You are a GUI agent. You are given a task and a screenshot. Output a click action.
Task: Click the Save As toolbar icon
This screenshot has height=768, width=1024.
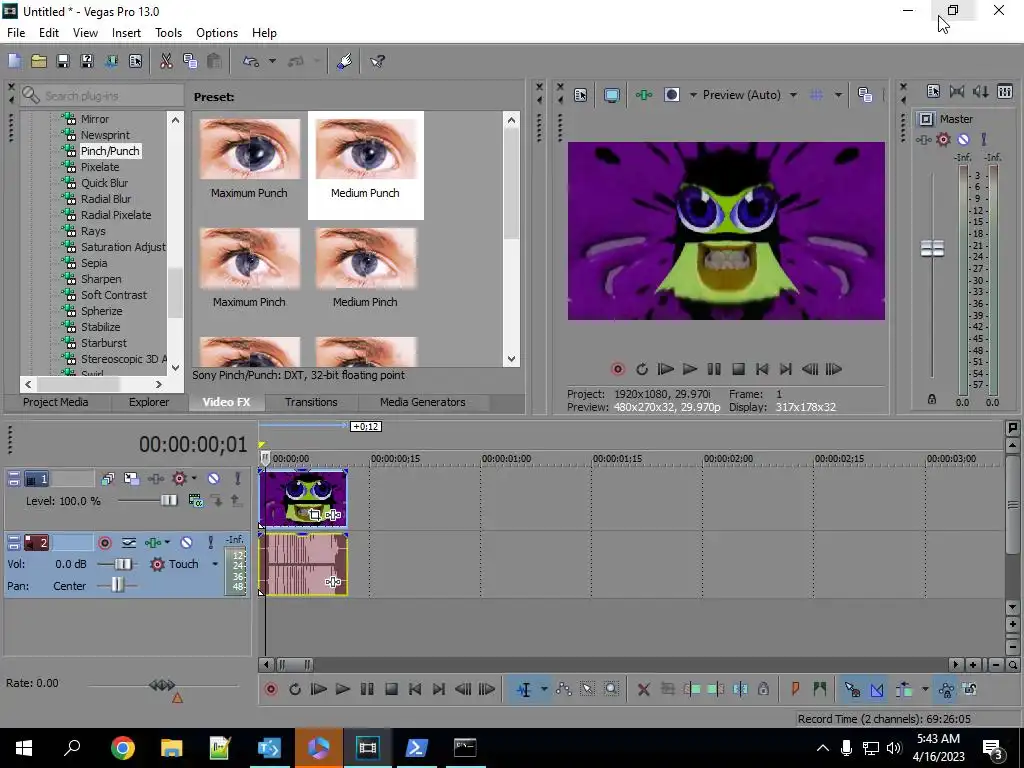(87, 61)
